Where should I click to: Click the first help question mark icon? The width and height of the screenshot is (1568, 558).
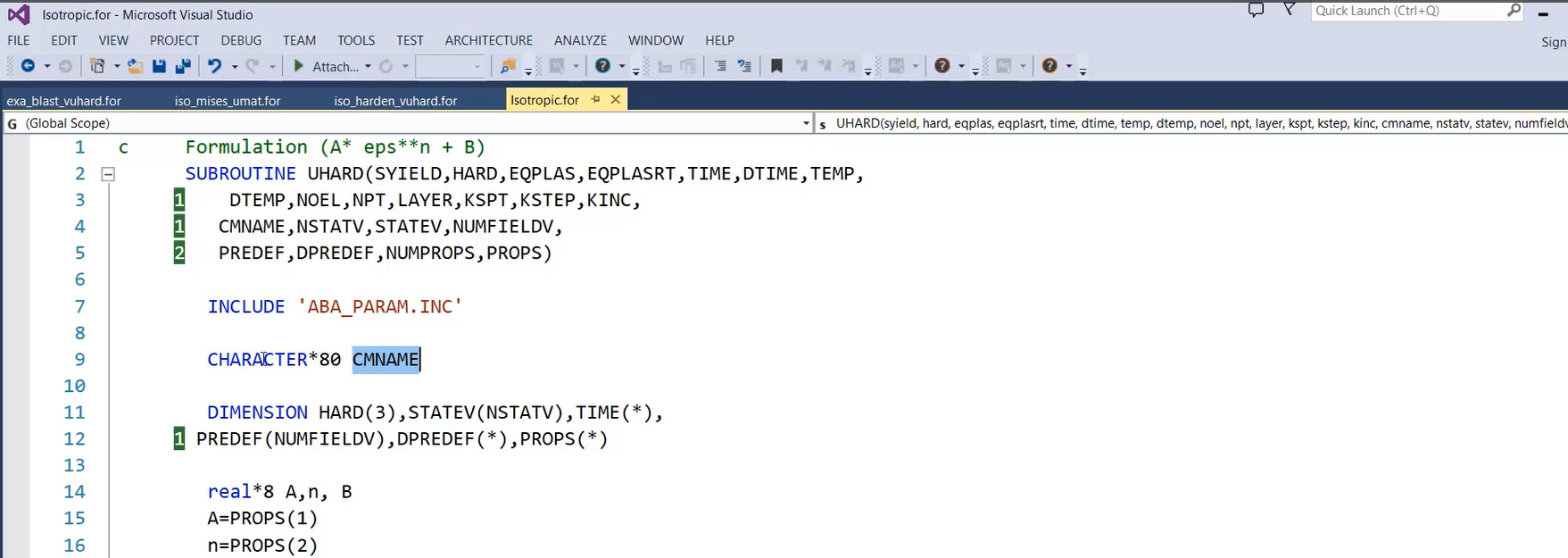coord(603,66)
